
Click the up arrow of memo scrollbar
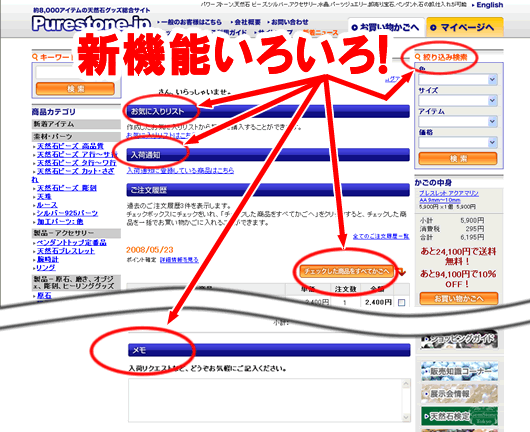tap(406, 384)
